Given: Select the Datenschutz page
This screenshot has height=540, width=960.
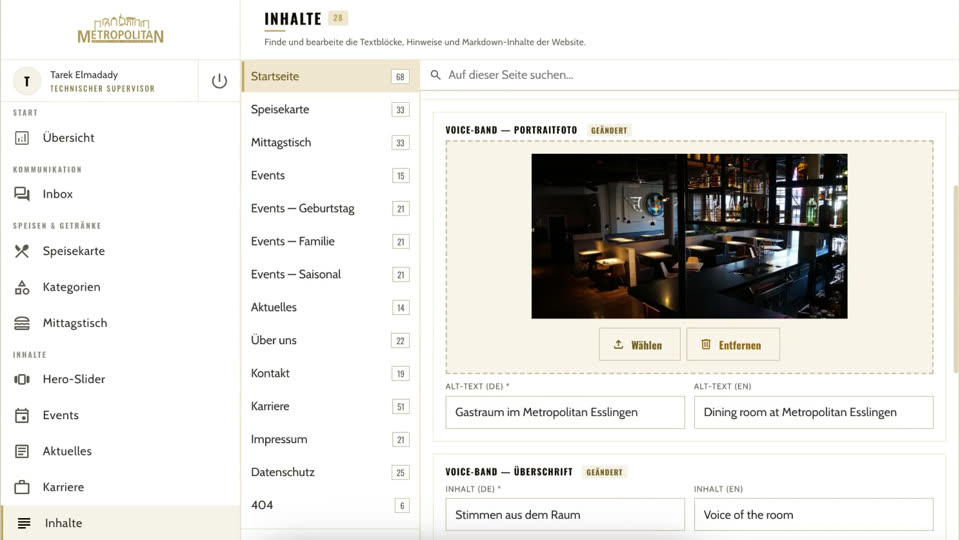Looking at the screenshot, I should point(331,473).
